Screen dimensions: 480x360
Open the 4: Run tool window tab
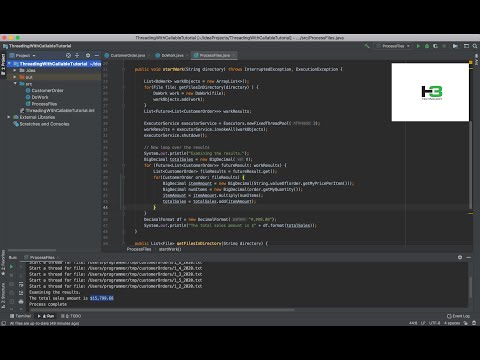(x=46, y=316)
